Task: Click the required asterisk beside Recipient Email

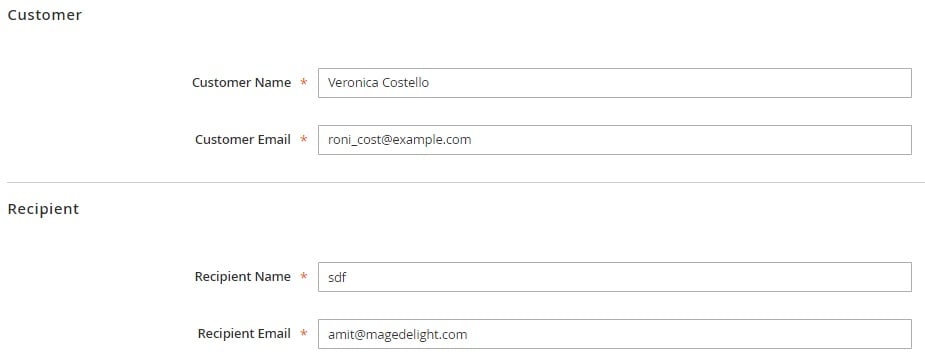Action: tap(304, 333)
